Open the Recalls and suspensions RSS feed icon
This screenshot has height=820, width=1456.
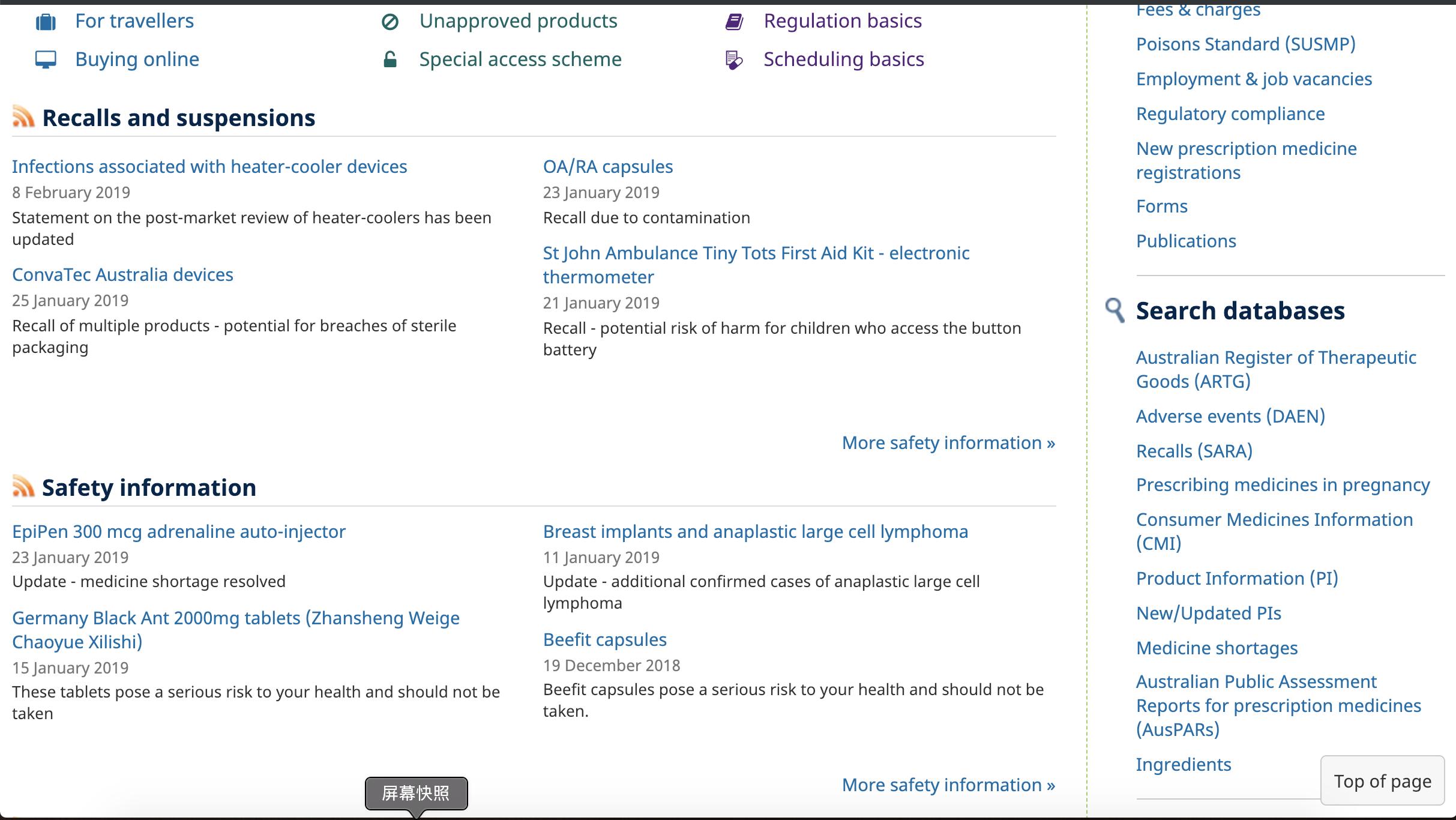tap(23, 117)
